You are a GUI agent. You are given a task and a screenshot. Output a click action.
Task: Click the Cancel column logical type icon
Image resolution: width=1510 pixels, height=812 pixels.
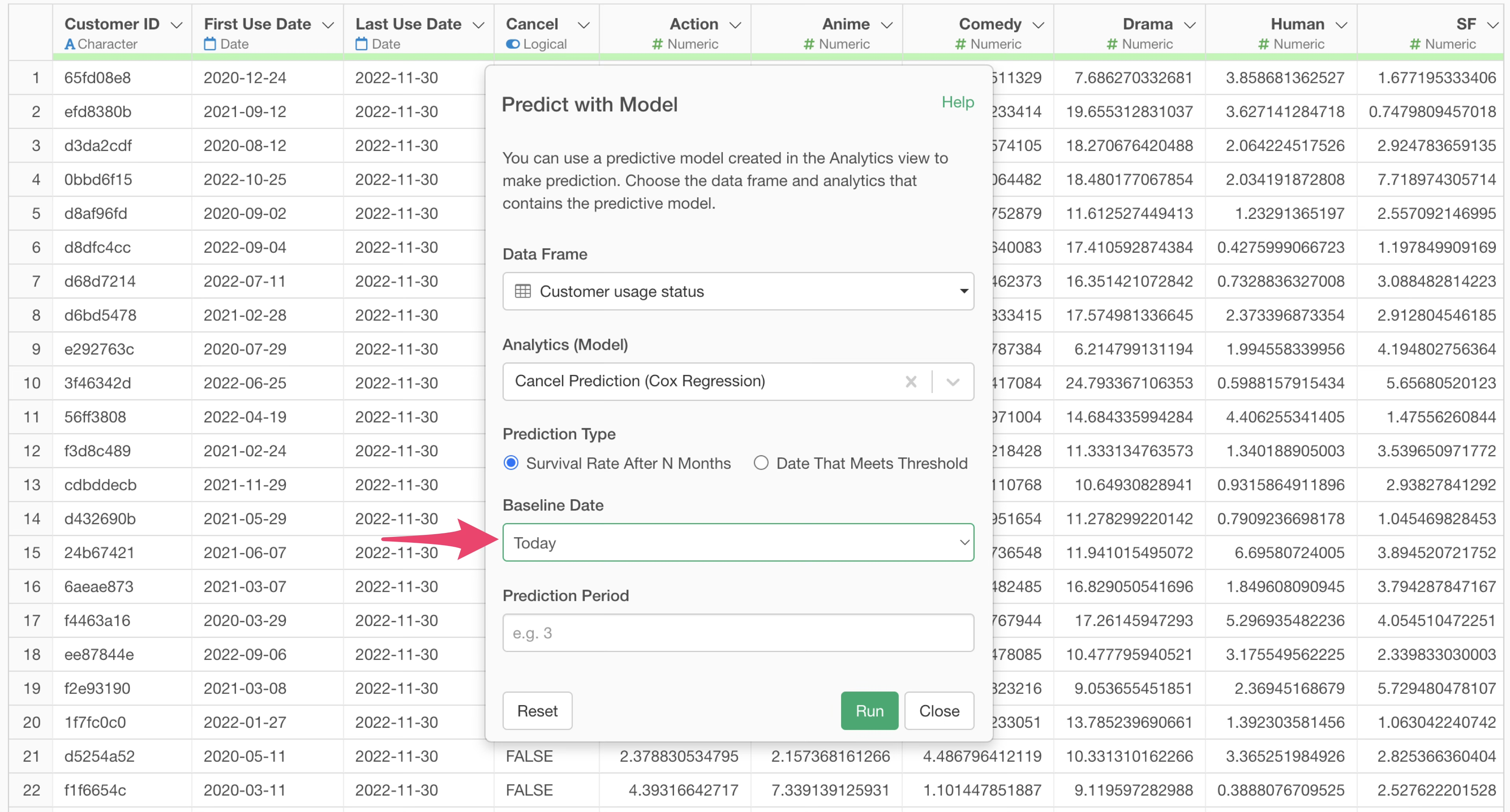point(513,44)
